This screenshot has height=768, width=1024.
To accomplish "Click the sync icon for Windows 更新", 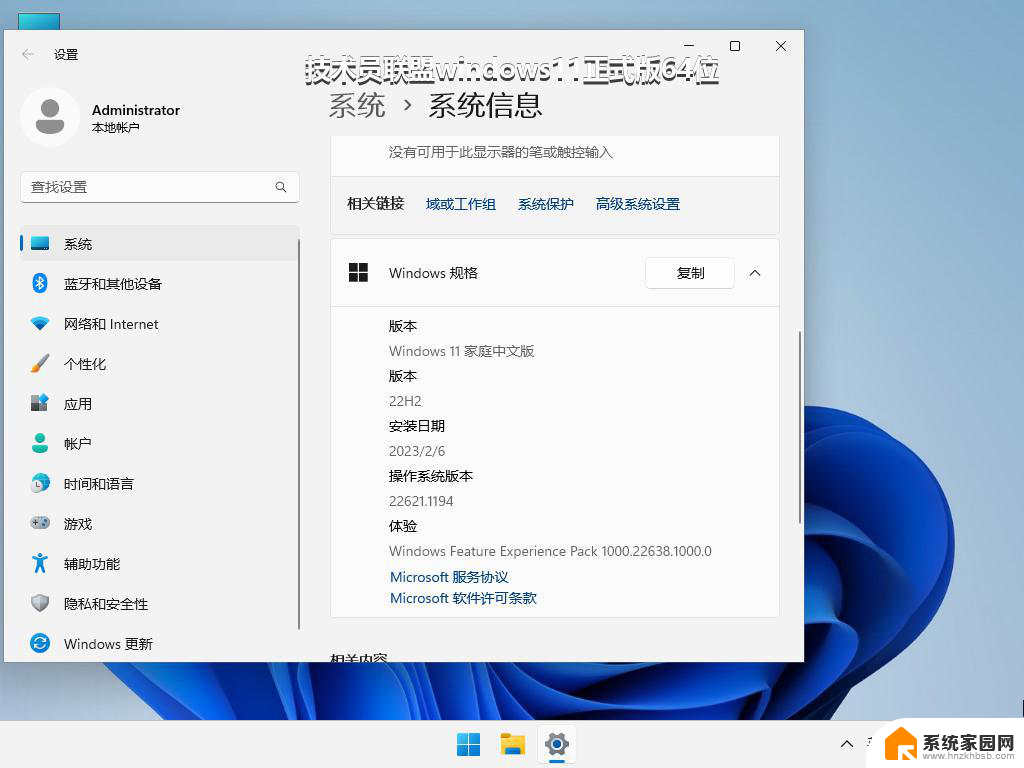I will pyautogui.click(x=40, y=643).
